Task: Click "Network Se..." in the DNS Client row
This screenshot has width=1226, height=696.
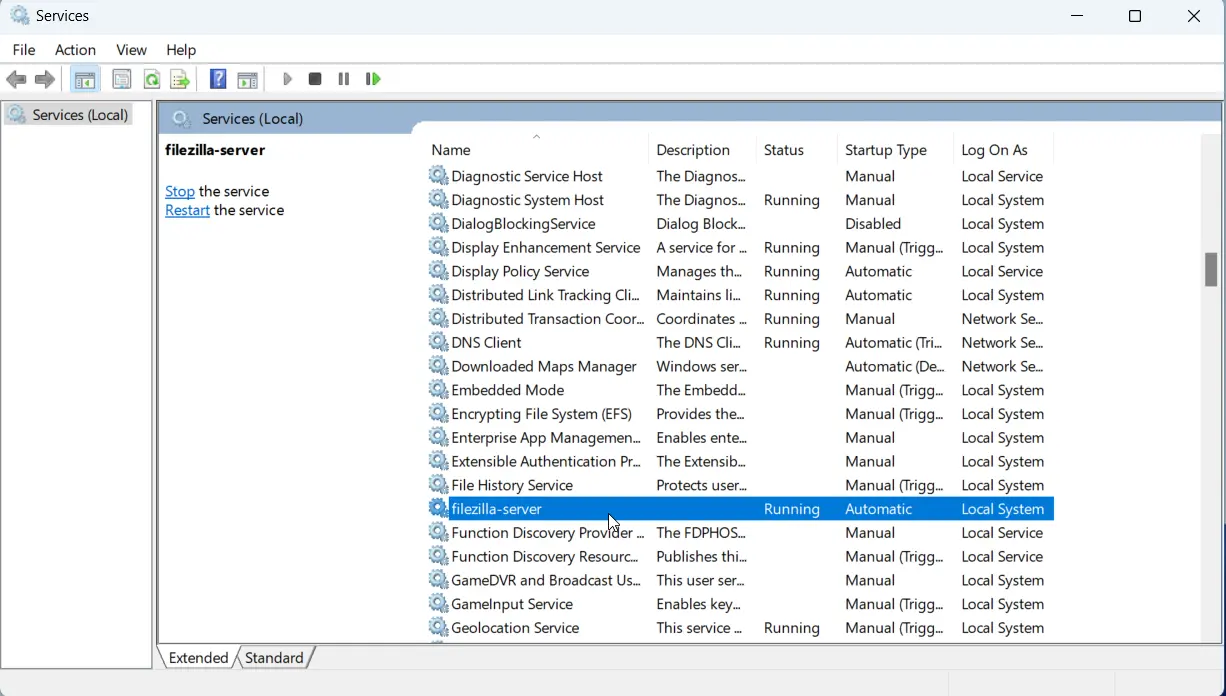Action: (x=1002, y=342)
